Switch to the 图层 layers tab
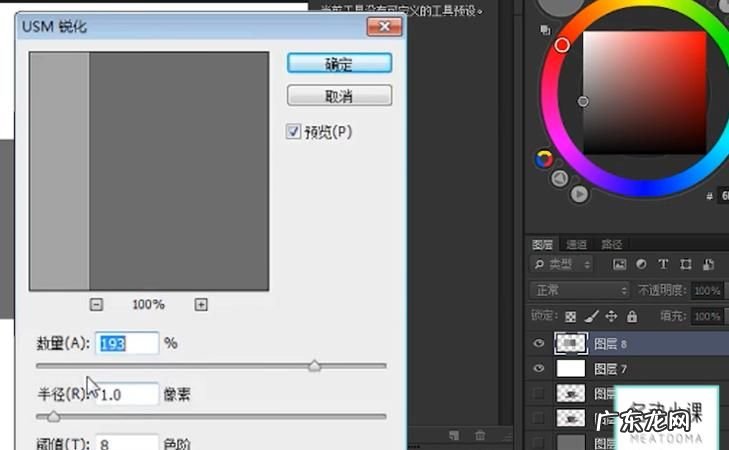 (x=542, y=244)
